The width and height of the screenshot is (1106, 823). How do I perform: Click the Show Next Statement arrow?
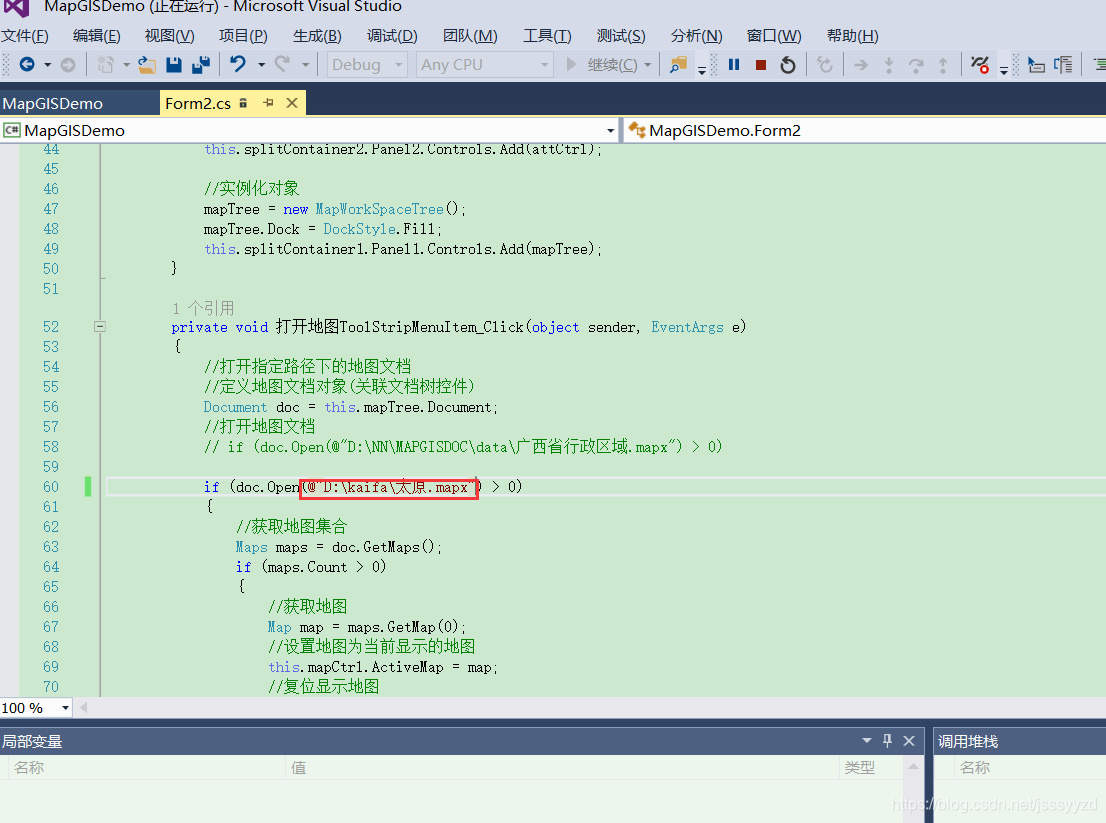coord(861,66)
